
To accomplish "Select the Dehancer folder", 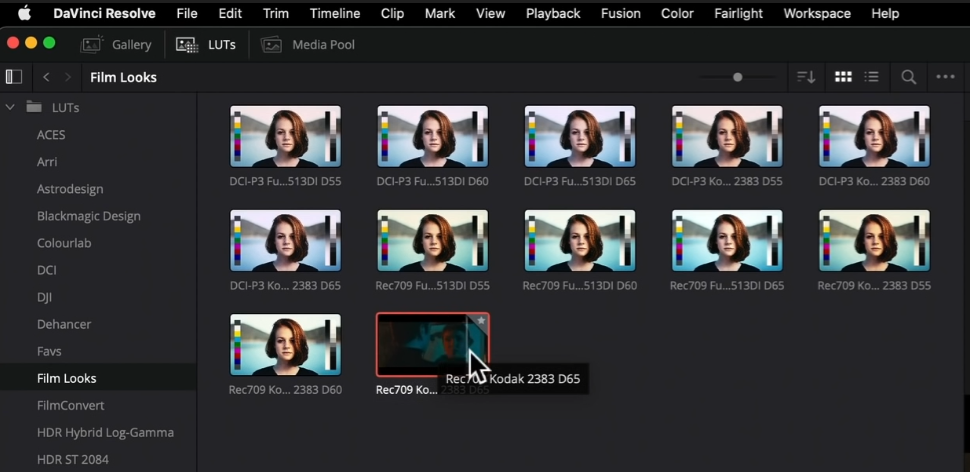I will coord(64,324).
